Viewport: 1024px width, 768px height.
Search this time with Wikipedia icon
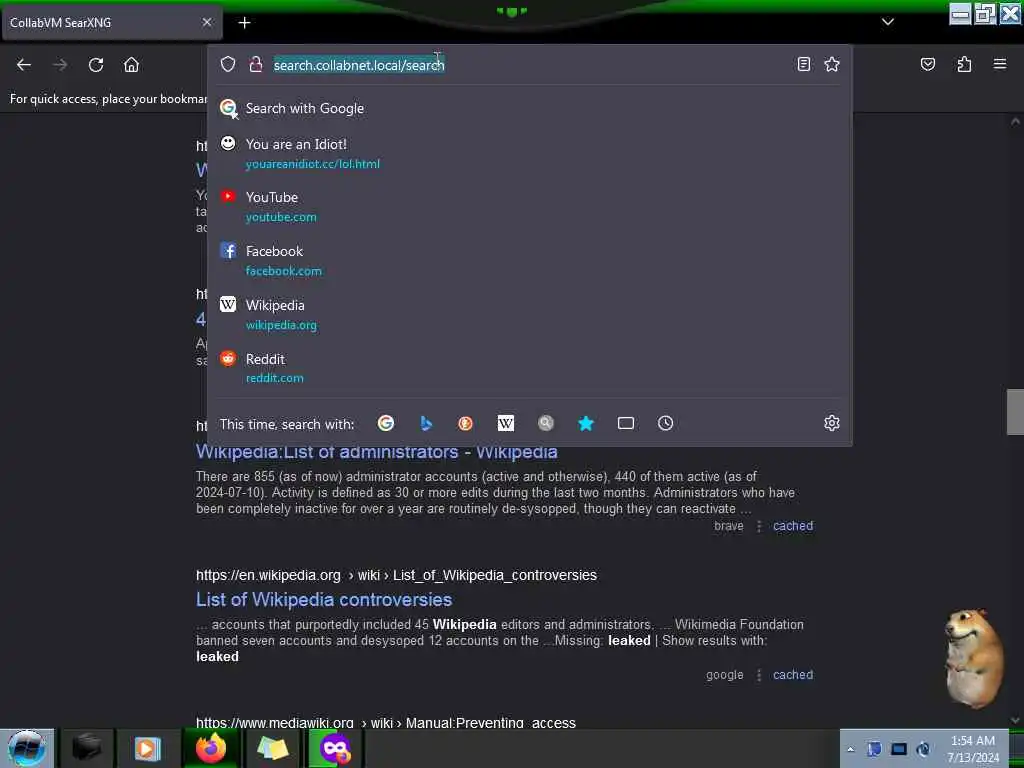(x=505, y=423)
